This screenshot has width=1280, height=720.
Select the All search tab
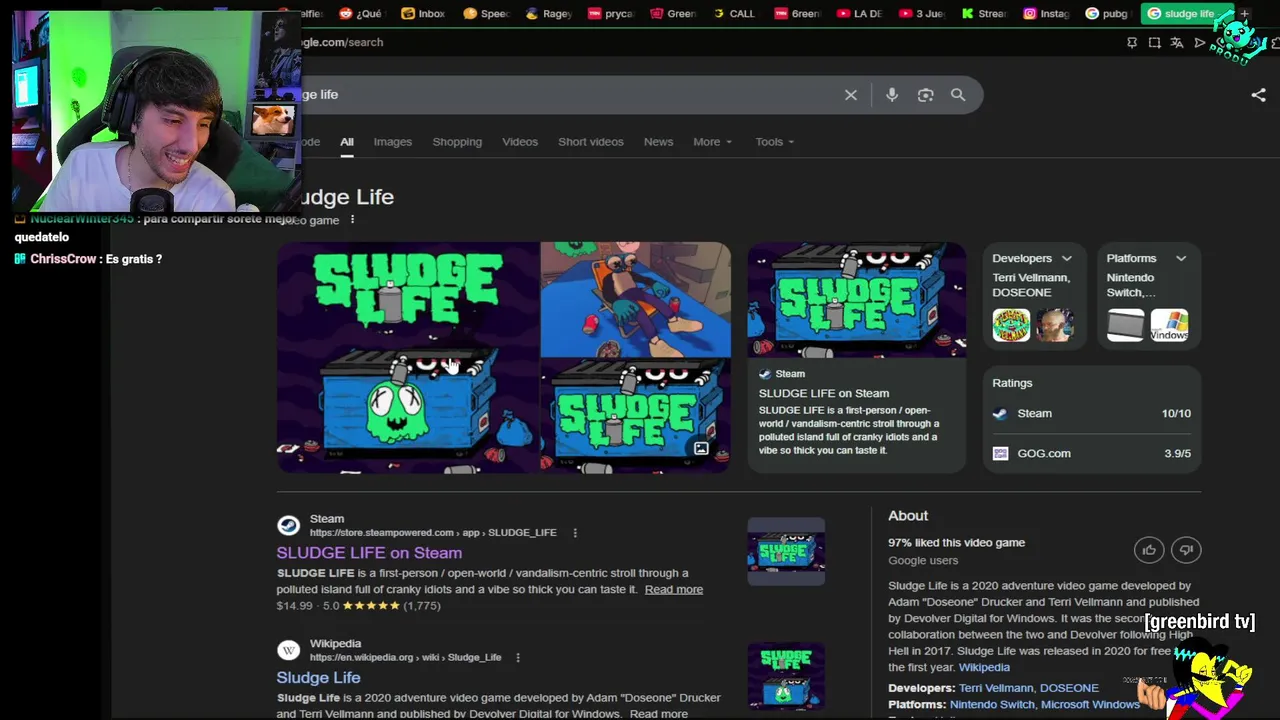pyautogui.click(x=346, y=142)
